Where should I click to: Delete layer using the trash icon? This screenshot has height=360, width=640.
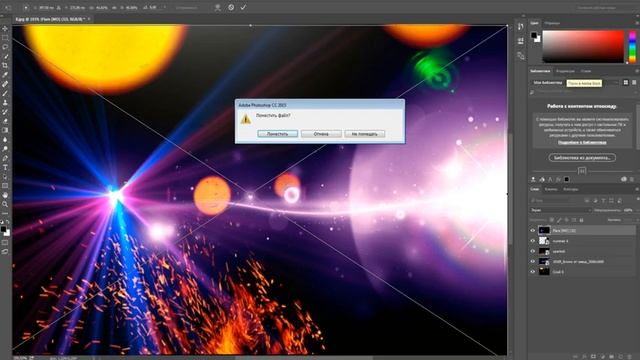pyautogui.click(x=630, y=356)
